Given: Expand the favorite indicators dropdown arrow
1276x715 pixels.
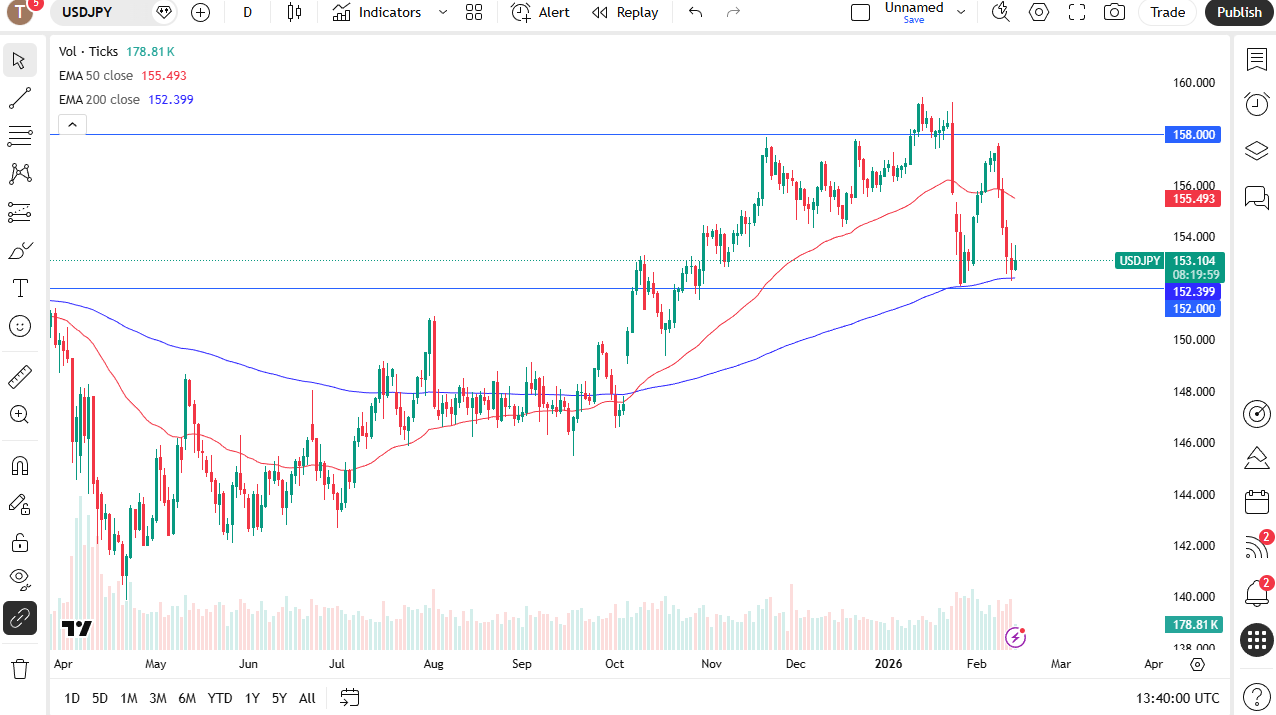Looking at the screenshot, I should (443, 12).
